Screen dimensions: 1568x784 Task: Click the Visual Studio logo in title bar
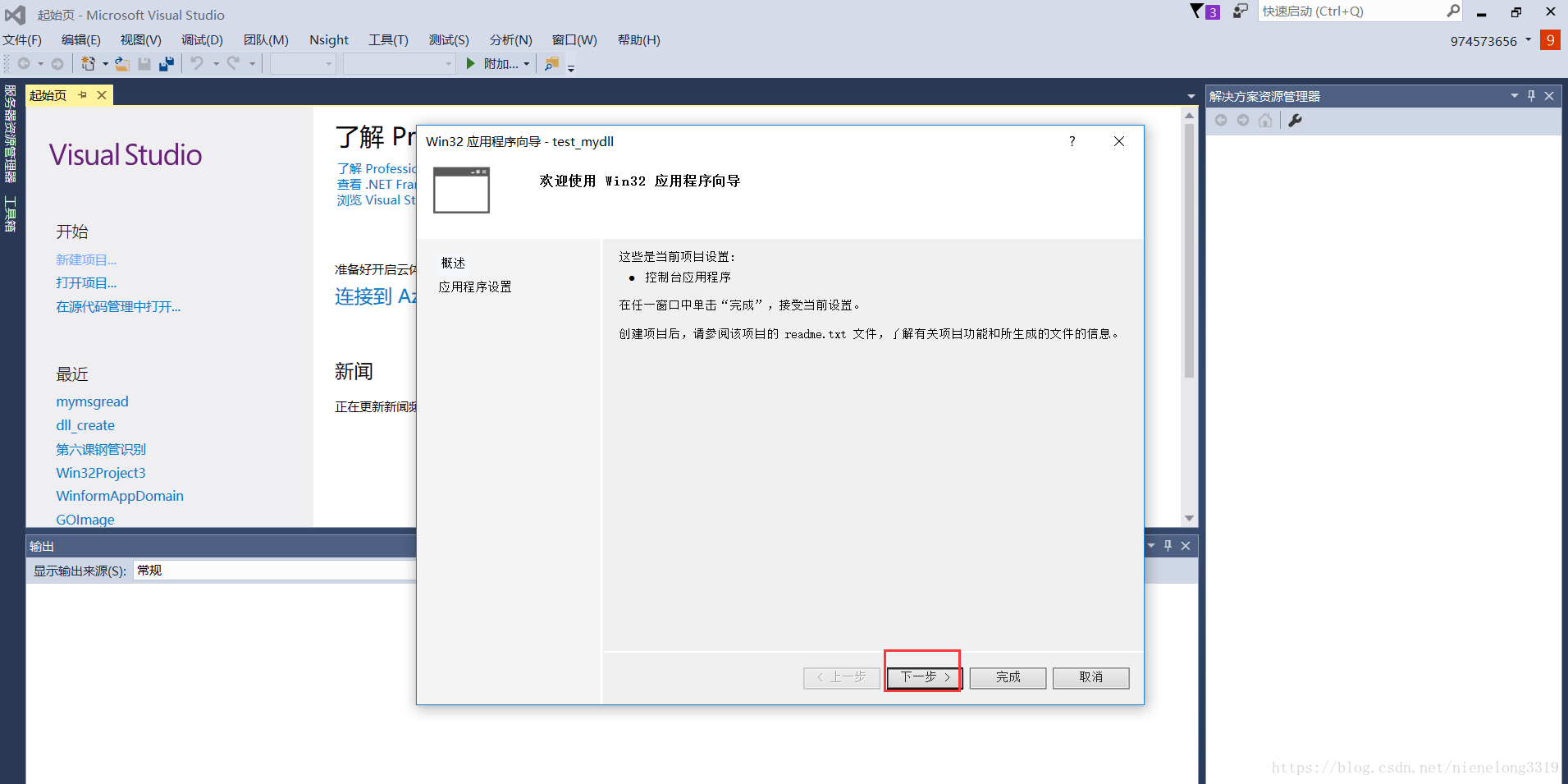point(16,15)
